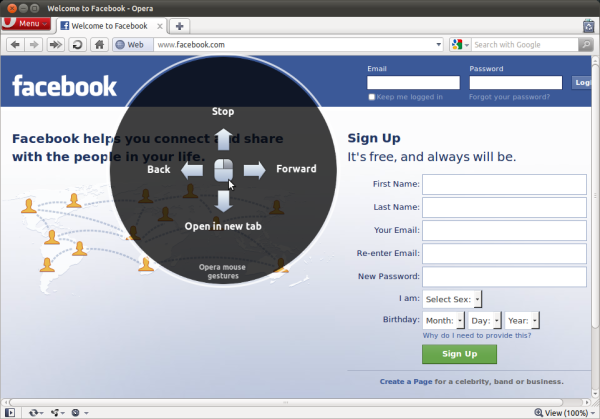Image resolution: width=600 pixels, height=419 pixels.
Task: Reload the page with the reload button
Action: (x=77, y=45)
